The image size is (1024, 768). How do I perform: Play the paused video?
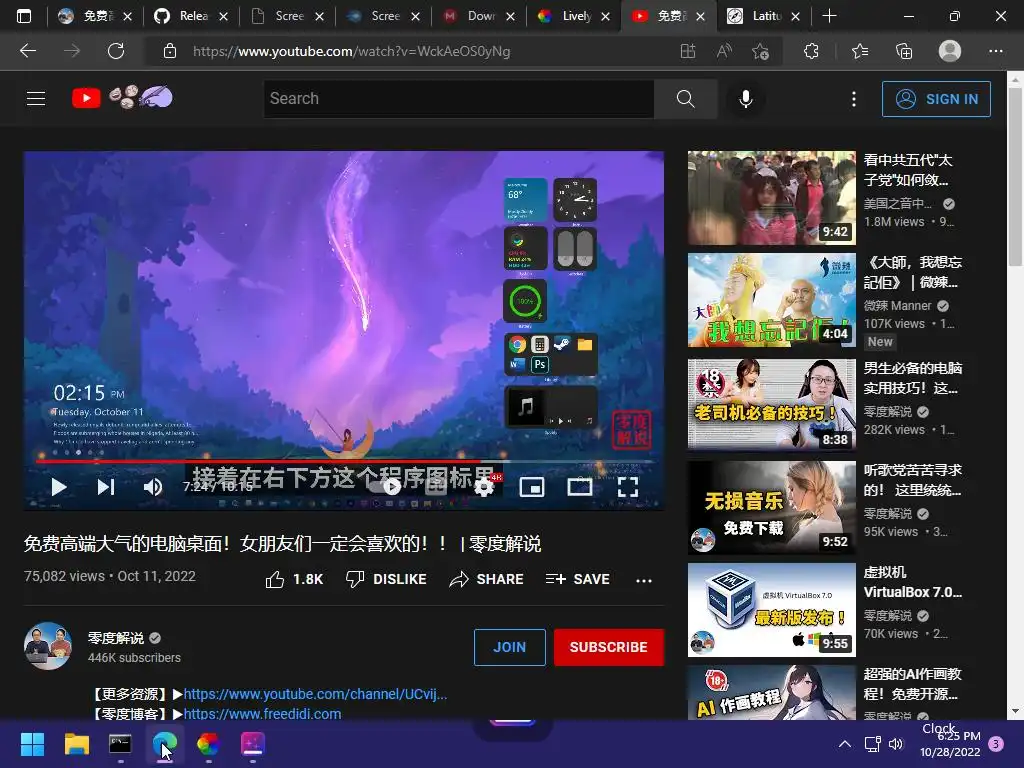59,487
